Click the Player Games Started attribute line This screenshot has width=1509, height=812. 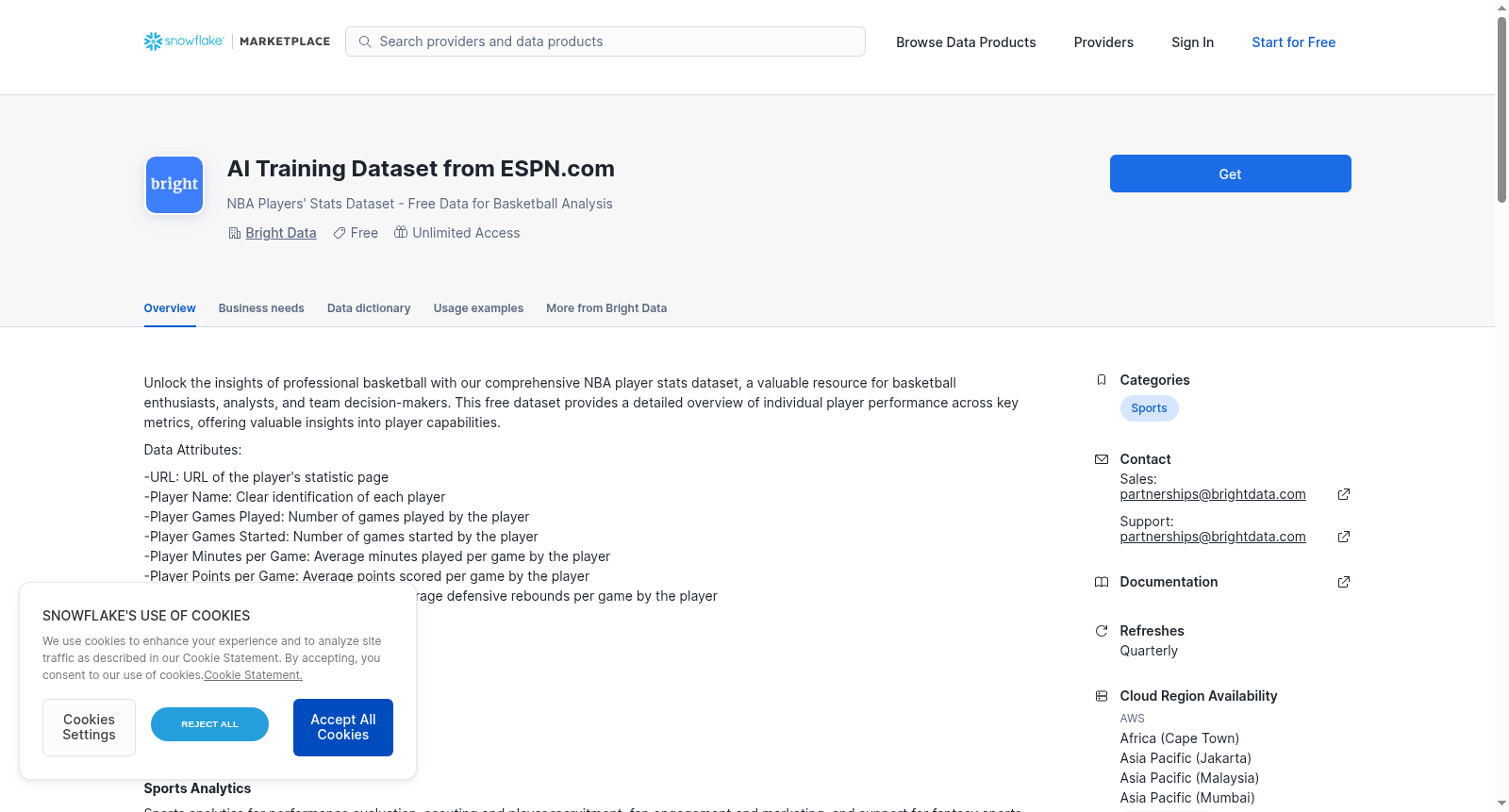[x=340, y=537]
